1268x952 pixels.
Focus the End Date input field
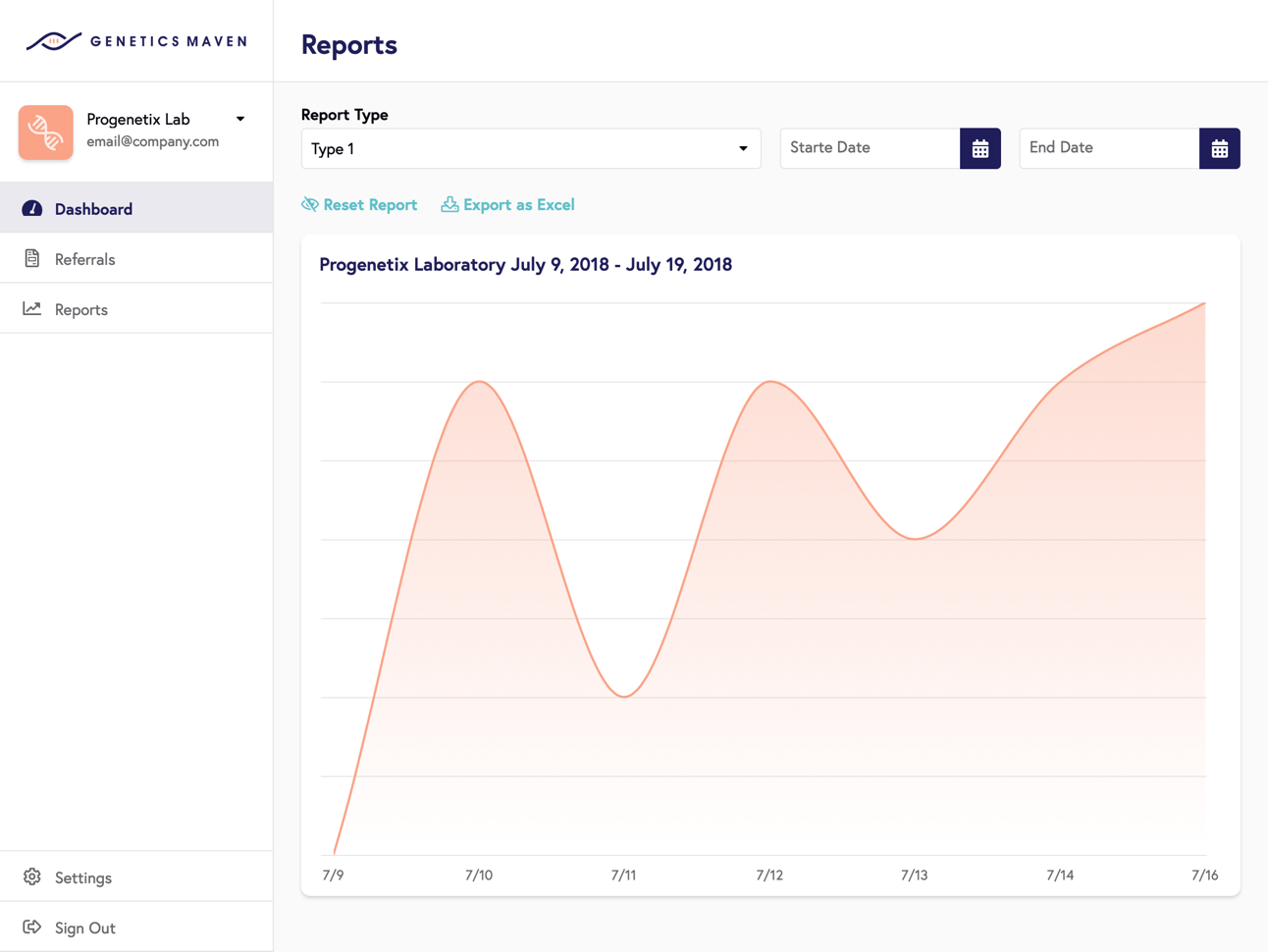pyautogui.click(x=1110, y=148)
